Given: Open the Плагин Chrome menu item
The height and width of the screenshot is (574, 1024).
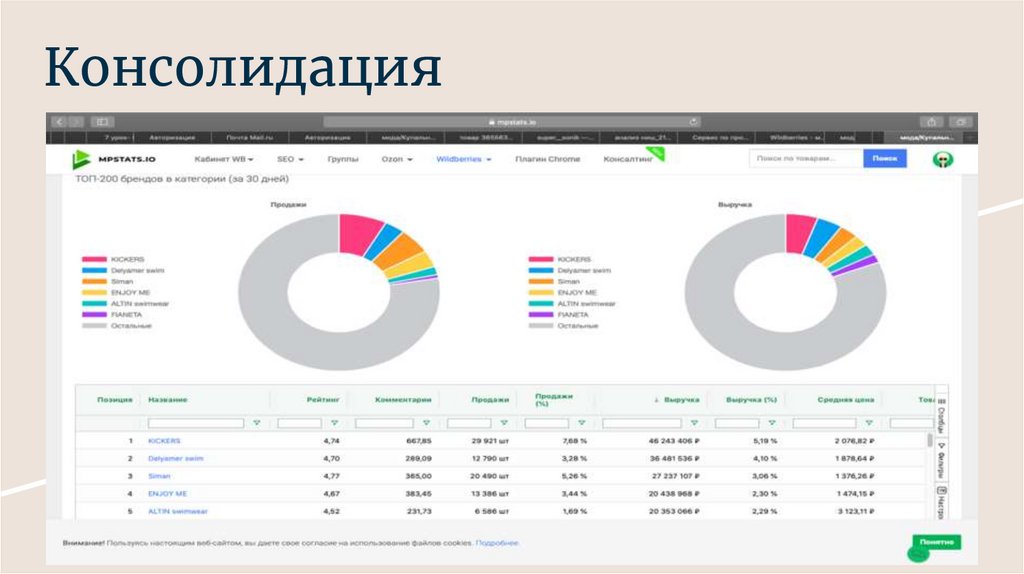Looking at the screenshot, I should (547, 159).
